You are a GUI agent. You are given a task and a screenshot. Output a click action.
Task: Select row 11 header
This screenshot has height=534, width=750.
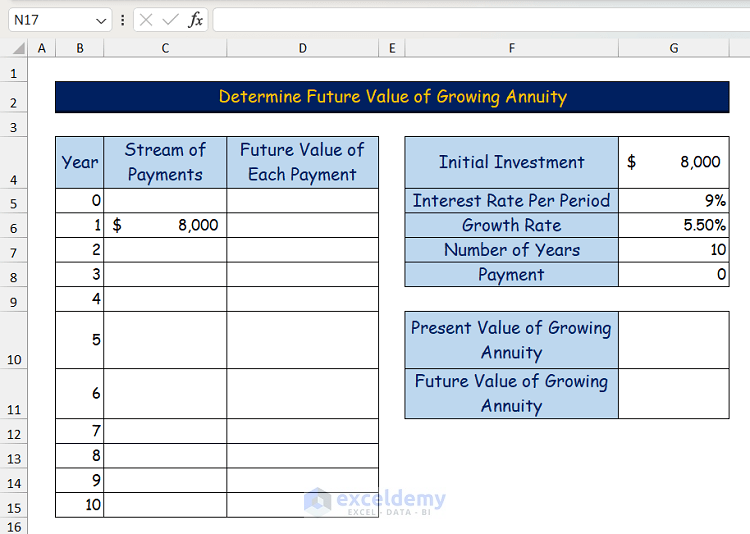coord(13,394)
